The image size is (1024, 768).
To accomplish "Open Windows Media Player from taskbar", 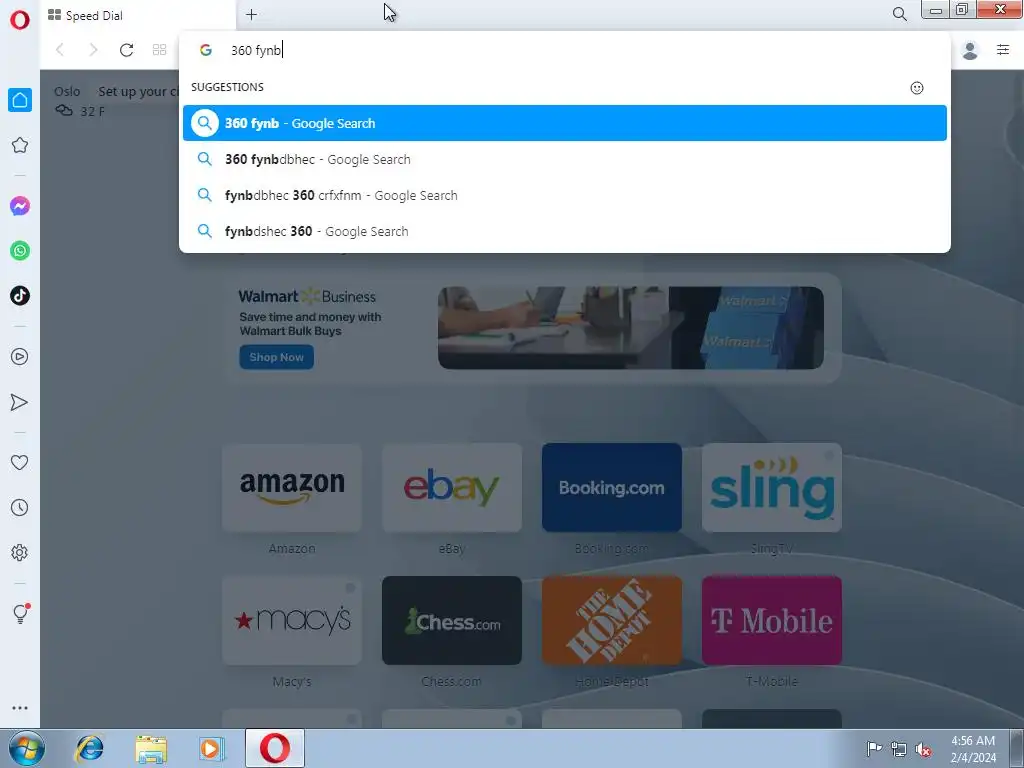I will [x=211, y=748].
